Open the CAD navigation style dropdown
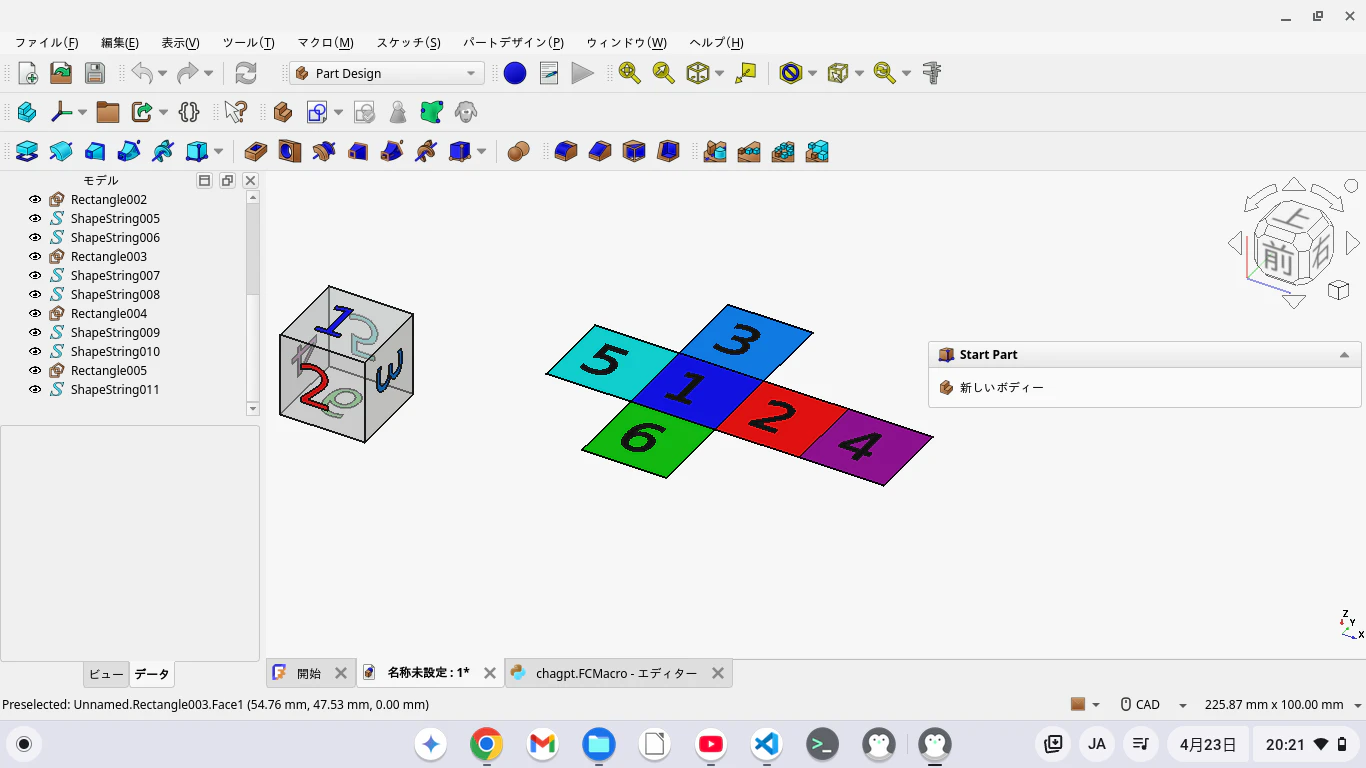This screenshot has height=768, width=1366. coord(1154,705)
